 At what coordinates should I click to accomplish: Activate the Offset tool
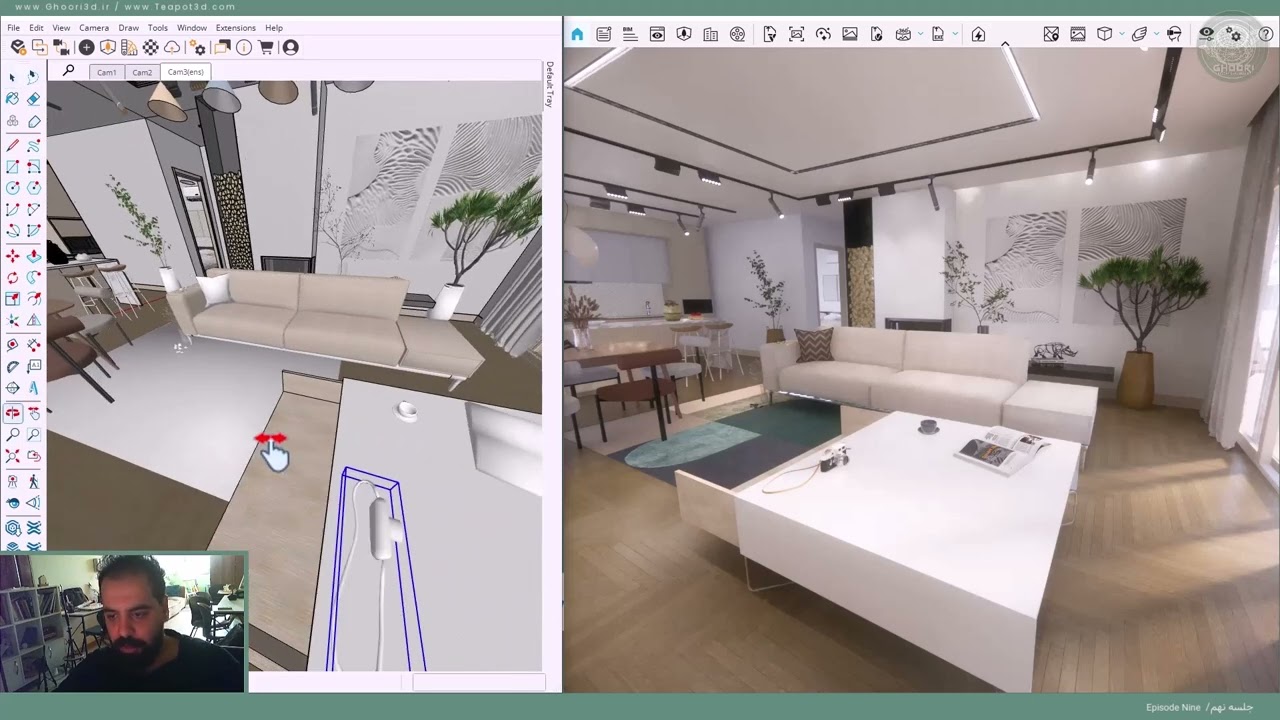pos(34,299)
